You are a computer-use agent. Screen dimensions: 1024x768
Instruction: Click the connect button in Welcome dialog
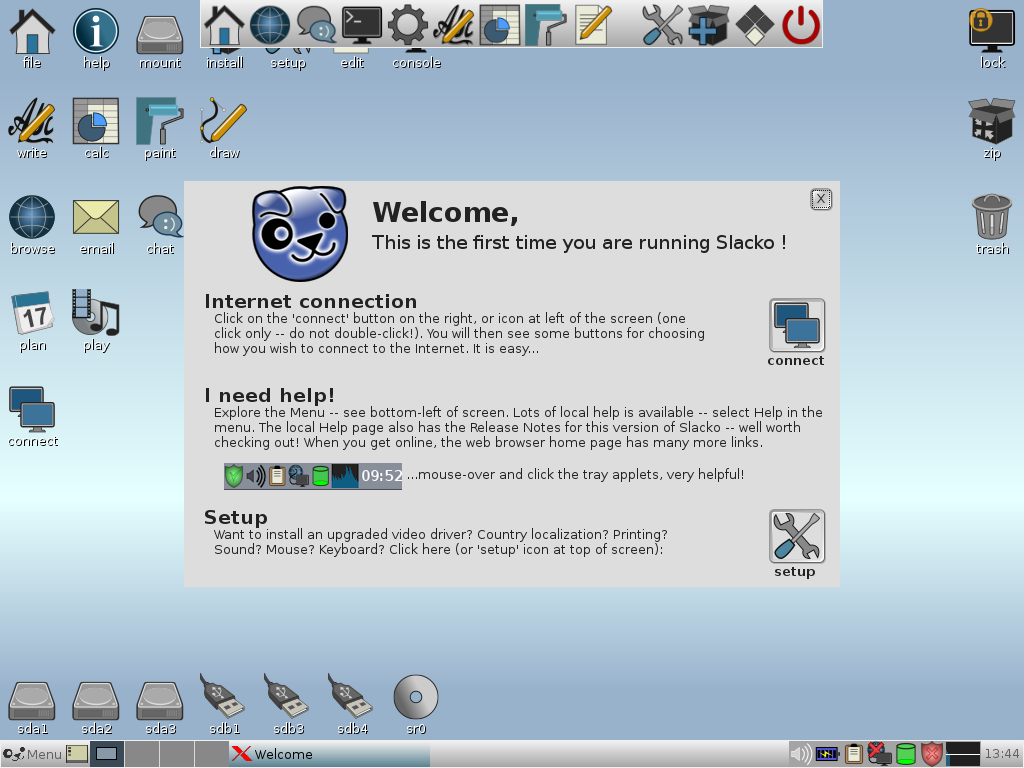click(797, 325)
